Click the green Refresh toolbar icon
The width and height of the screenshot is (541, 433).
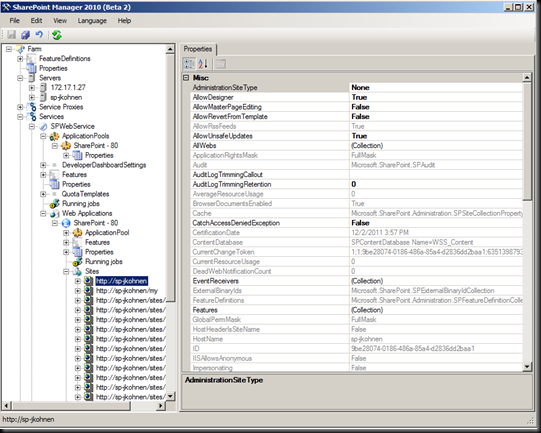(57, 35)
